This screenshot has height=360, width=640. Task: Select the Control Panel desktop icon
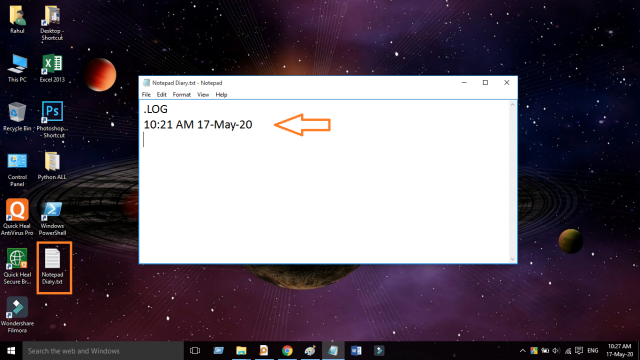pos(17,170)
